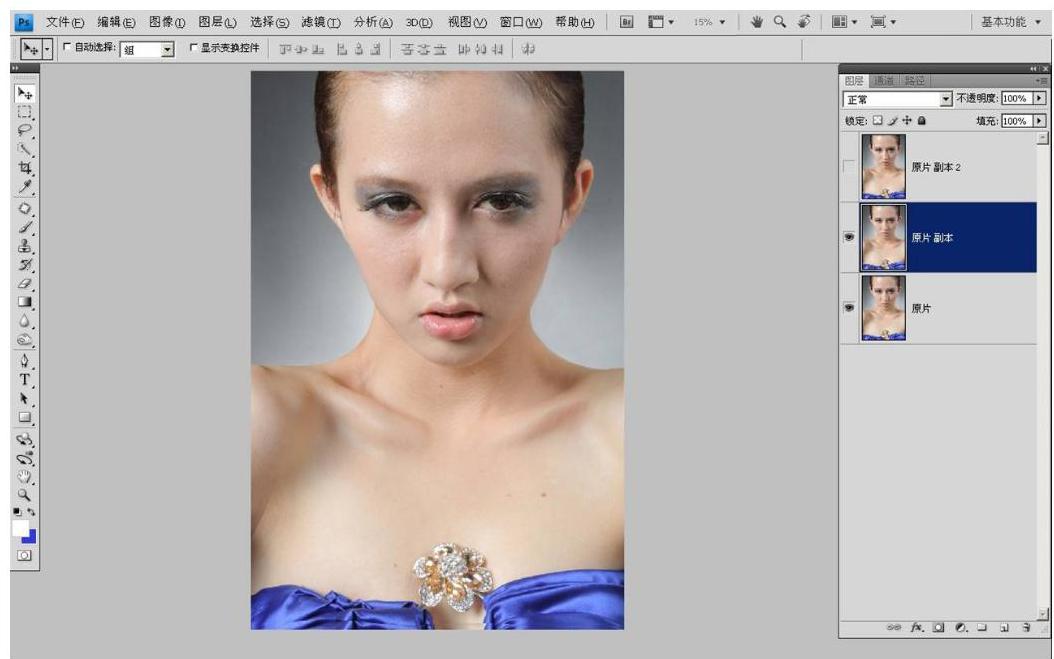This screenshot has height=659, width=1054.
Task: Select the Pen tool
Action: coord(25,361)
